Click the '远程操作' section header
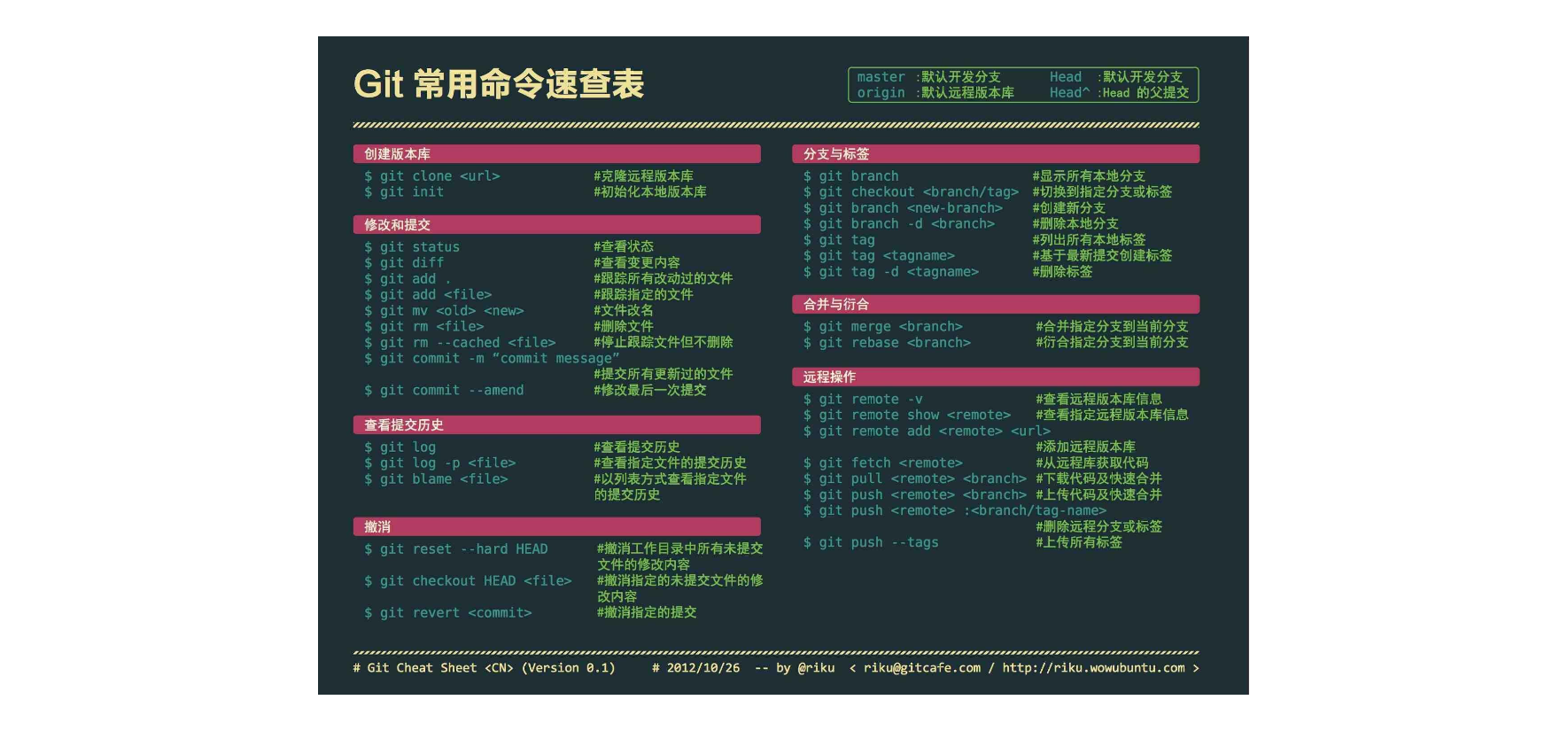Viewport: 1568px width, 731px height. [996, 377]
